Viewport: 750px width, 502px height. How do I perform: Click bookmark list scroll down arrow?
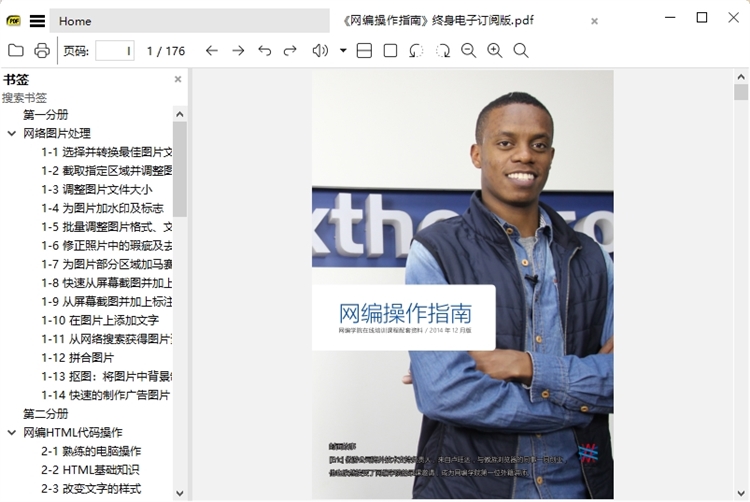(180, 493)
